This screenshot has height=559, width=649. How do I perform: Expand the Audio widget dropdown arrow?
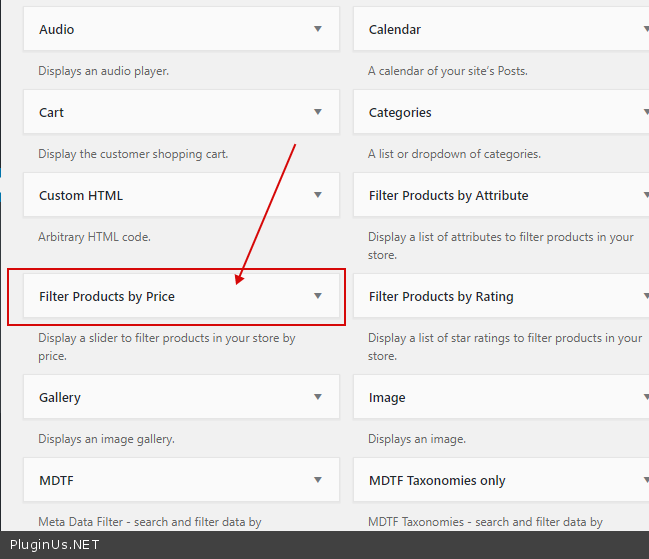(318, 29)
